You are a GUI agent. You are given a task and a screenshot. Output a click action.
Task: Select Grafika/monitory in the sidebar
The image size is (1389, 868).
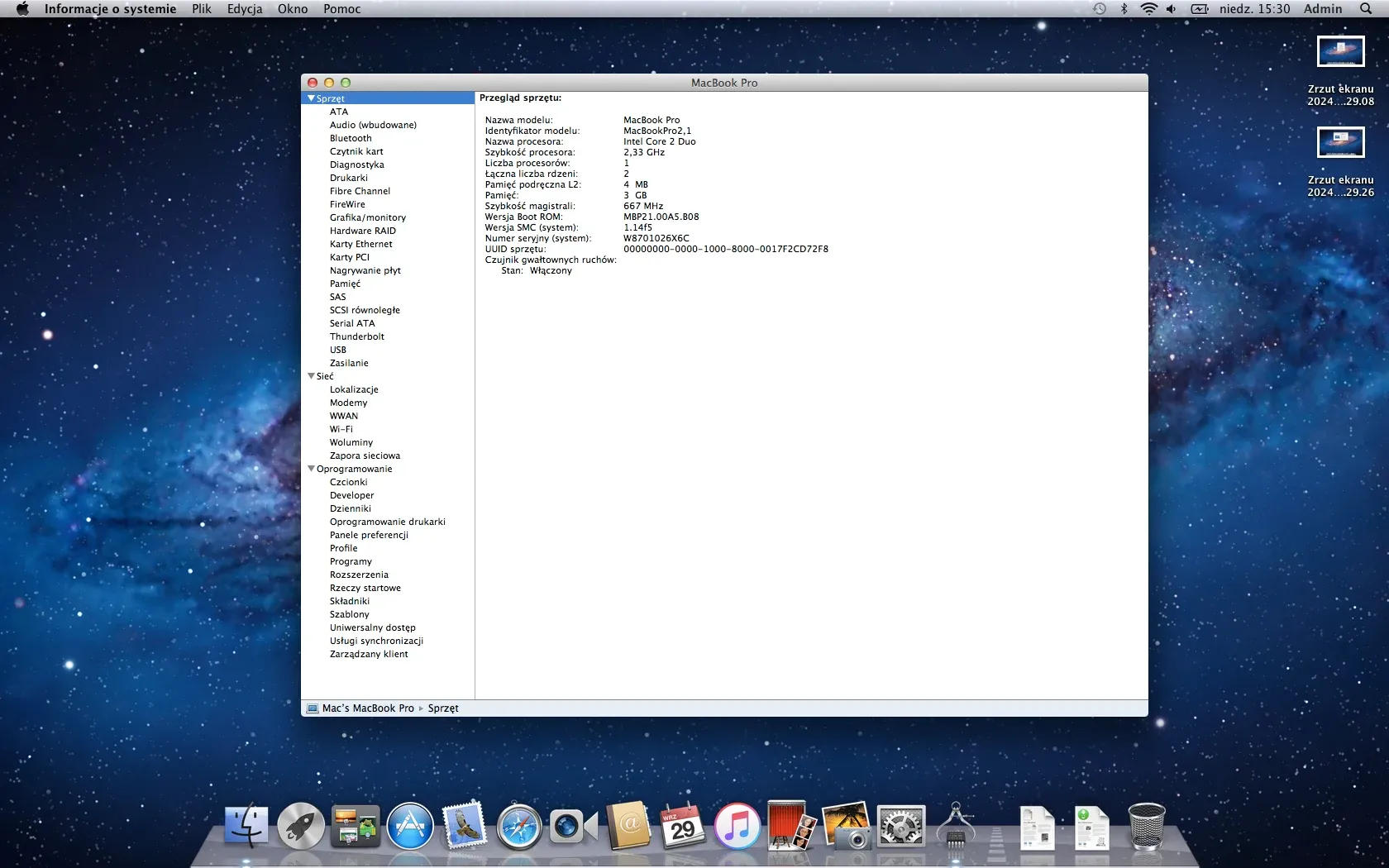[368, 217]
